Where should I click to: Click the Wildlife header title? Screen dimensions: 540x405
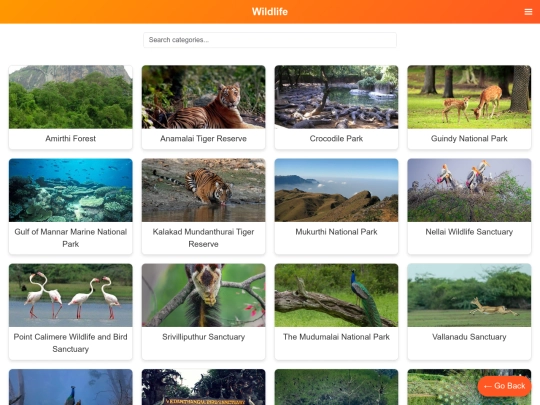coord(270,12)
